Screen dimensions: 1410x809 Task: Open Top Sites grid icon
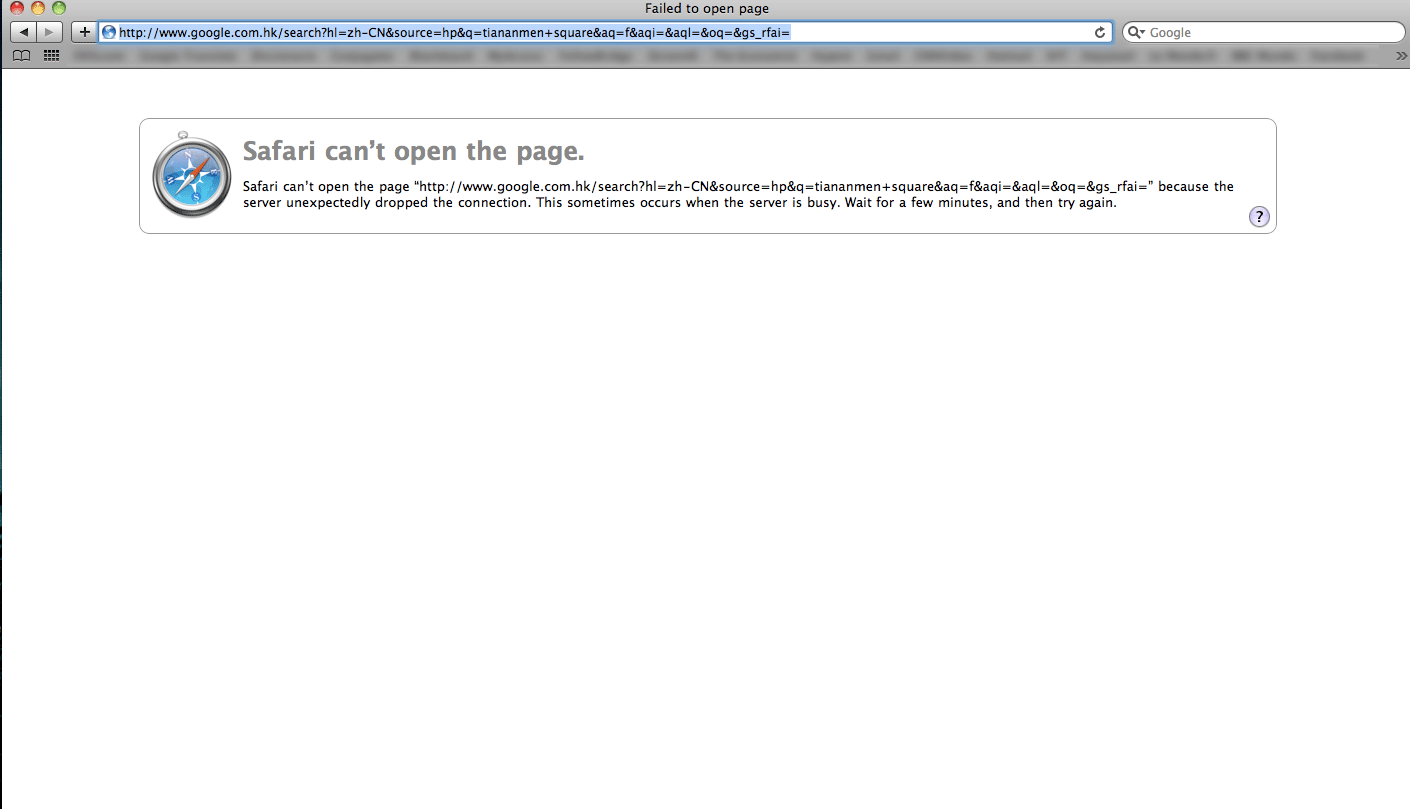click(51, 56)
